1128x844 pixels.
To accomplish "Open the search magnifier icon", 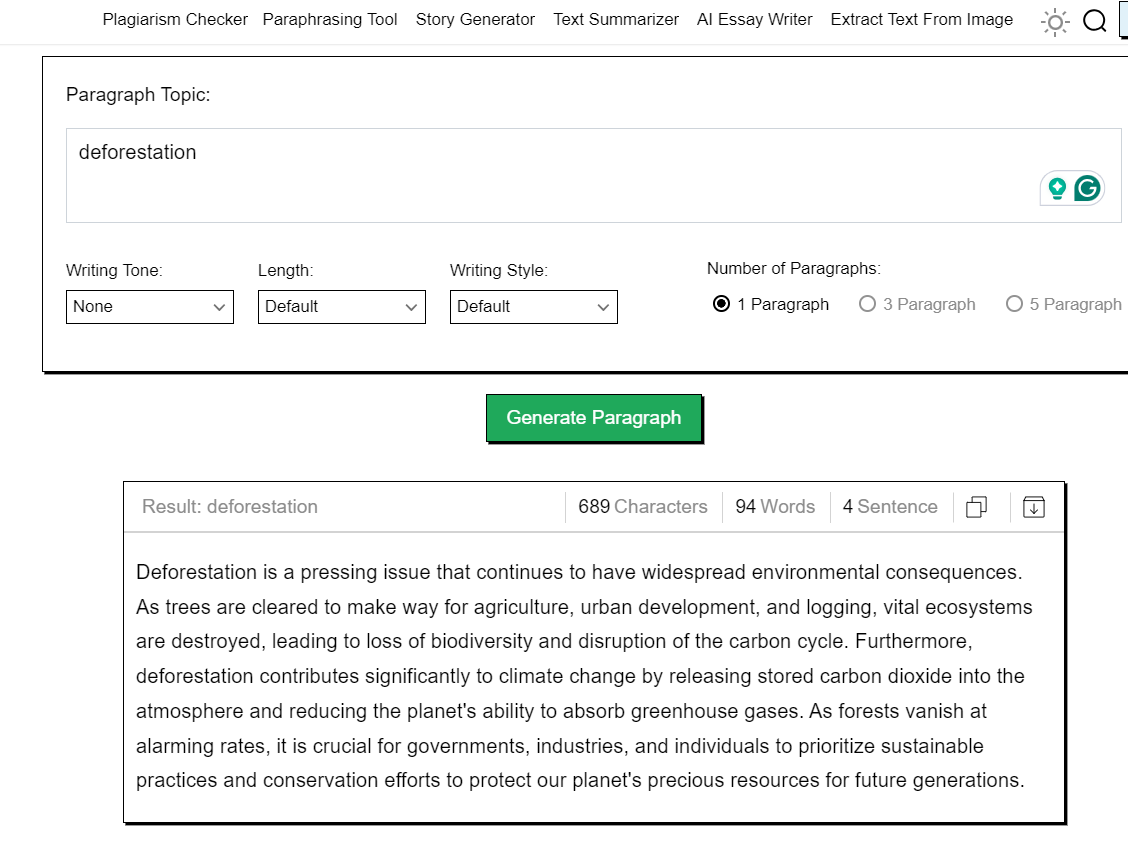I will coord(1094,21).
